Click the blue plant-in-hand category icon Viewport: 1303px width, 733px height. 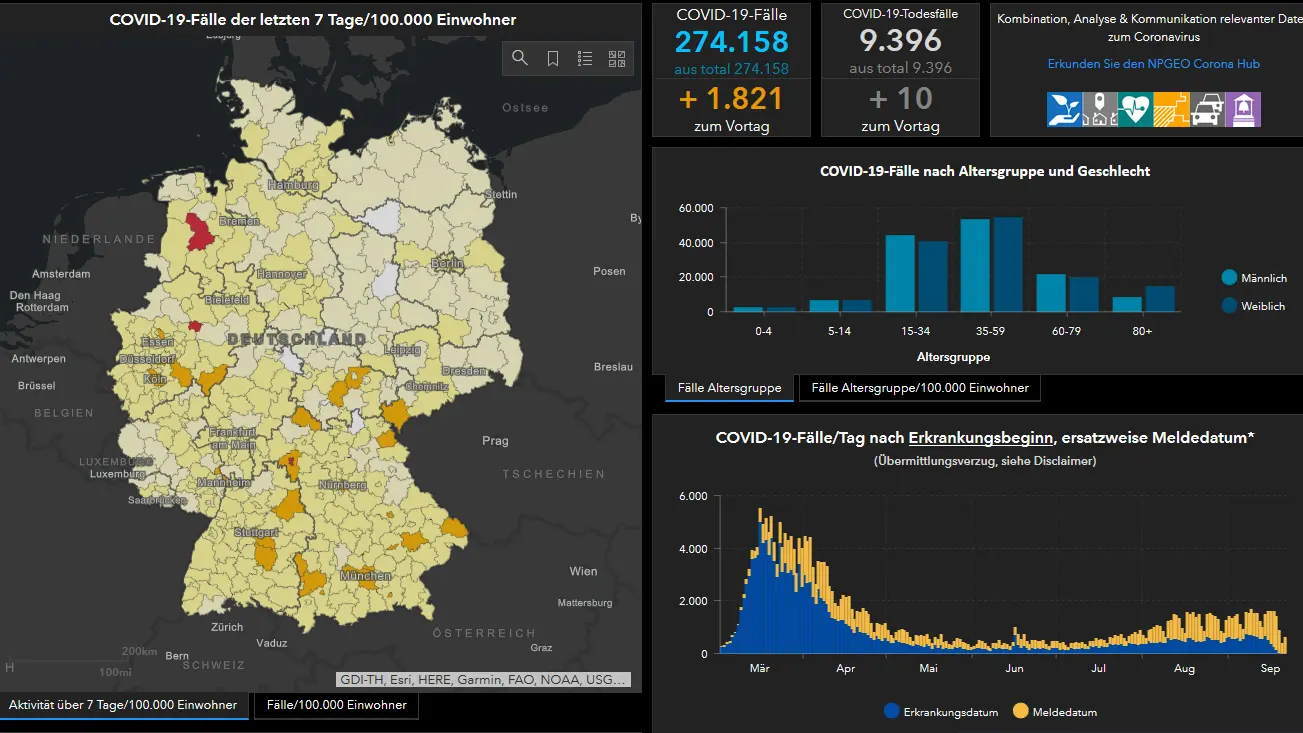pos(1064,109)
